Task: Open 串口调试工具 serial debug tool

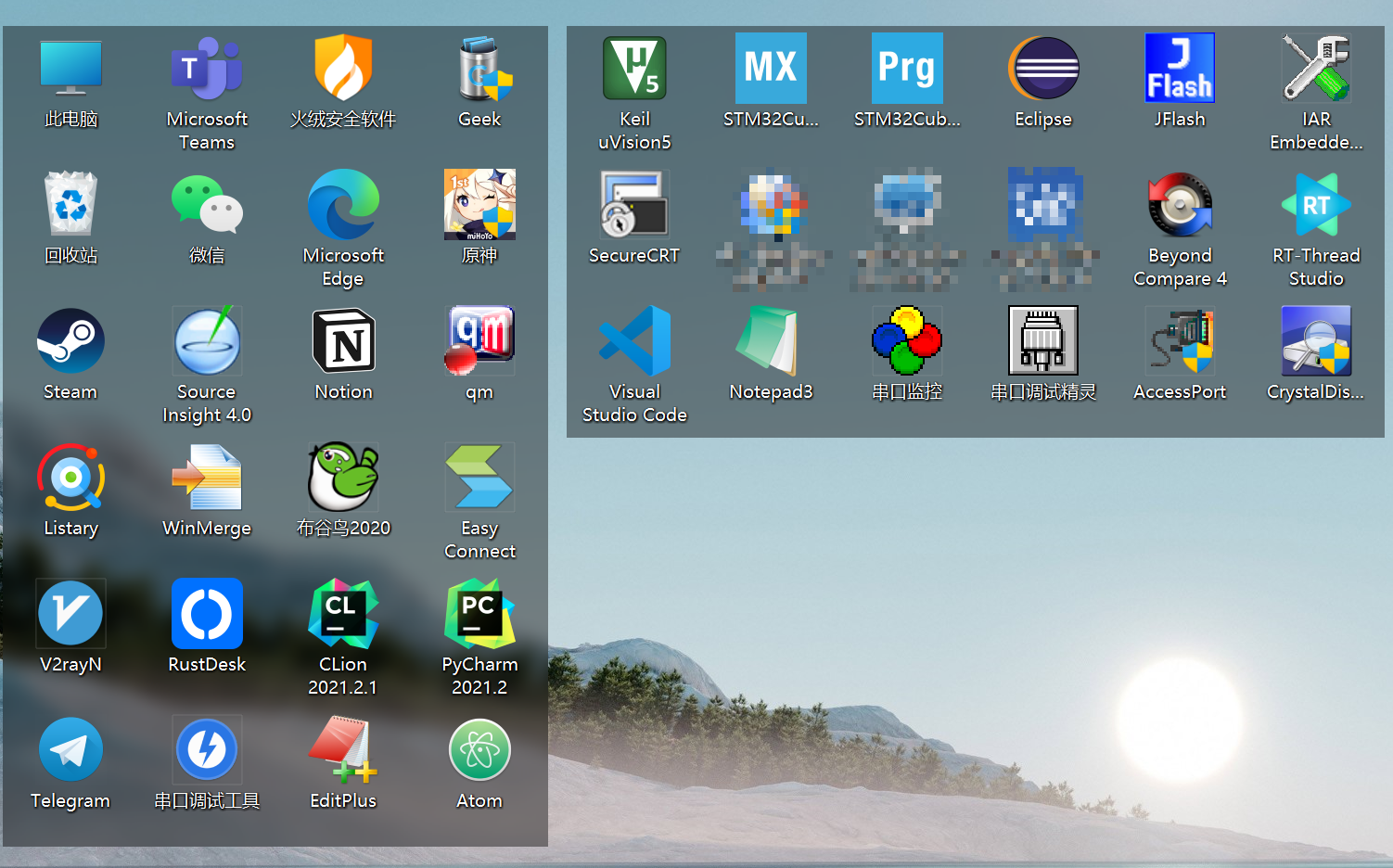Action: click(x=207, y=750)
